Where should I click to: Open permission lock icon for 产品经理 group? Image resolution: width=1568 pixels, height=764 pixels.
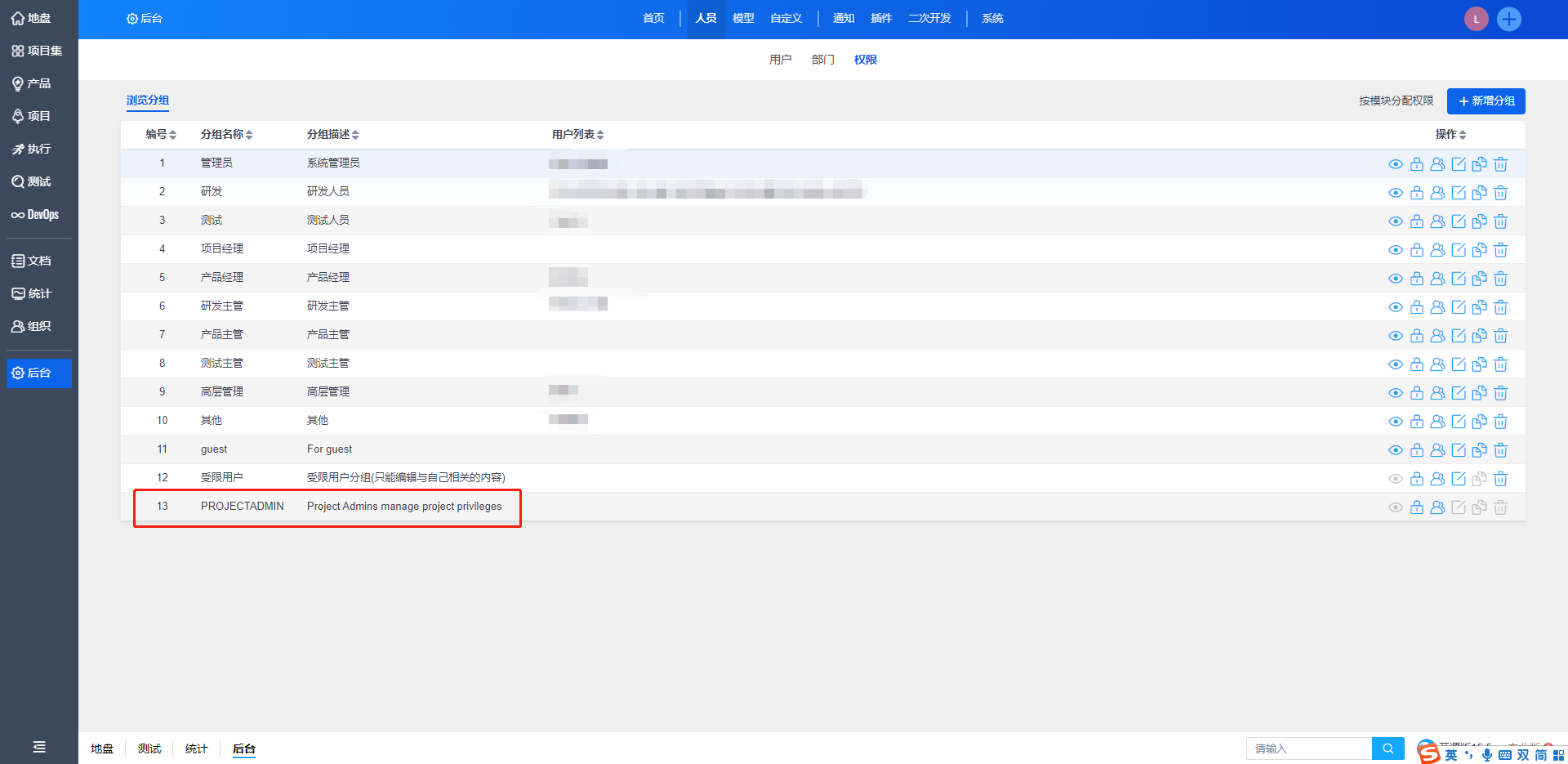[x=1417, y=279]
